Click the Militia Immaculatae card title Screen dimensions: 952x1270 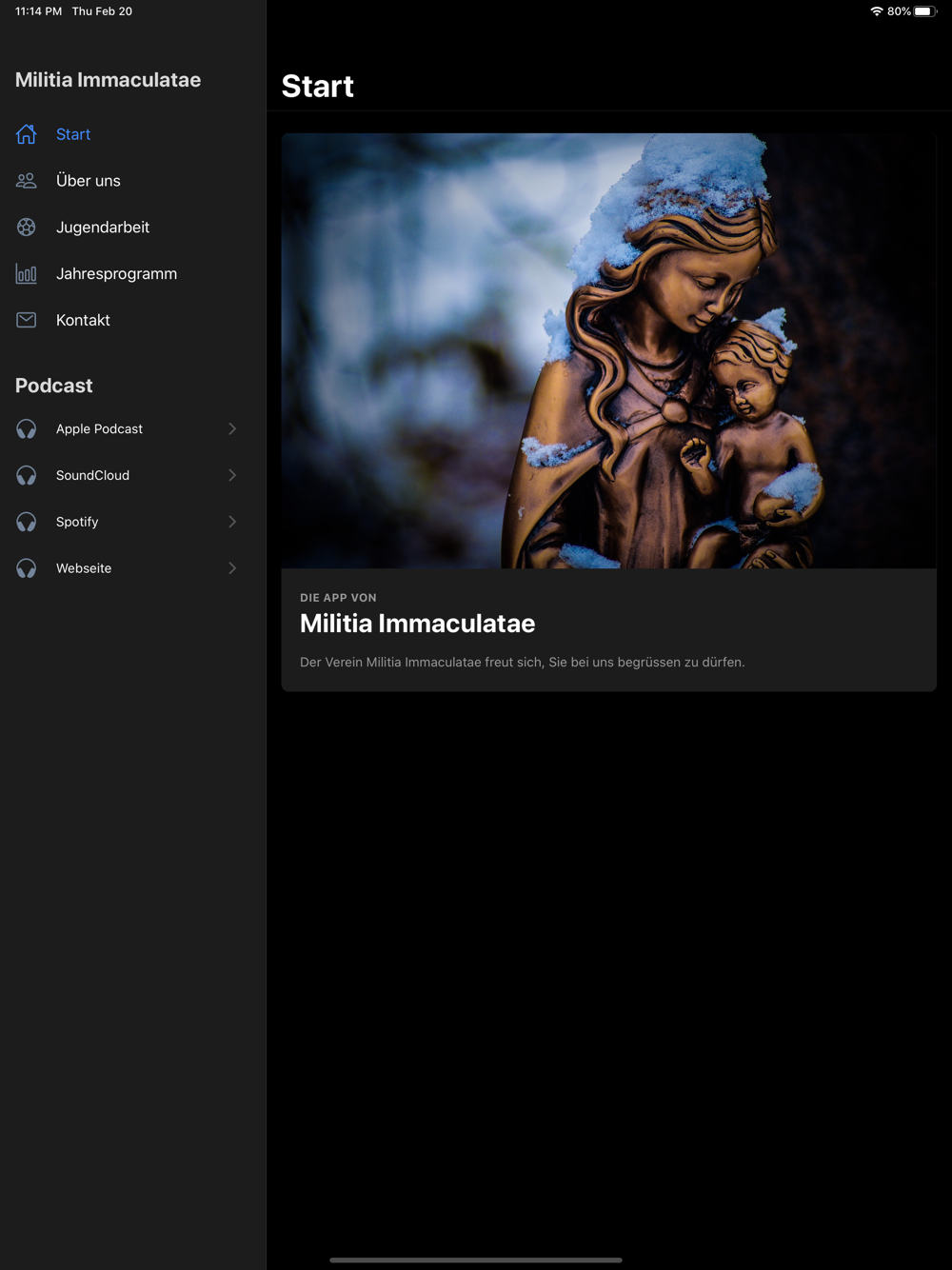[417, 624]
